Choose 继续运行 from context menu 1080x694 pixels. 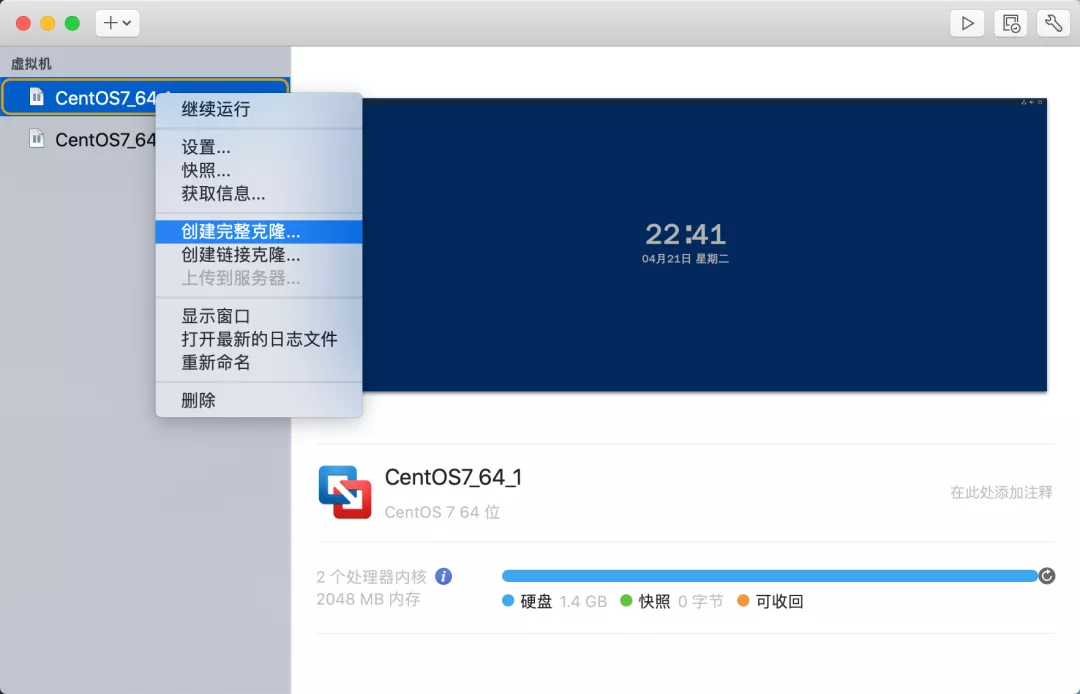(259, 109)
